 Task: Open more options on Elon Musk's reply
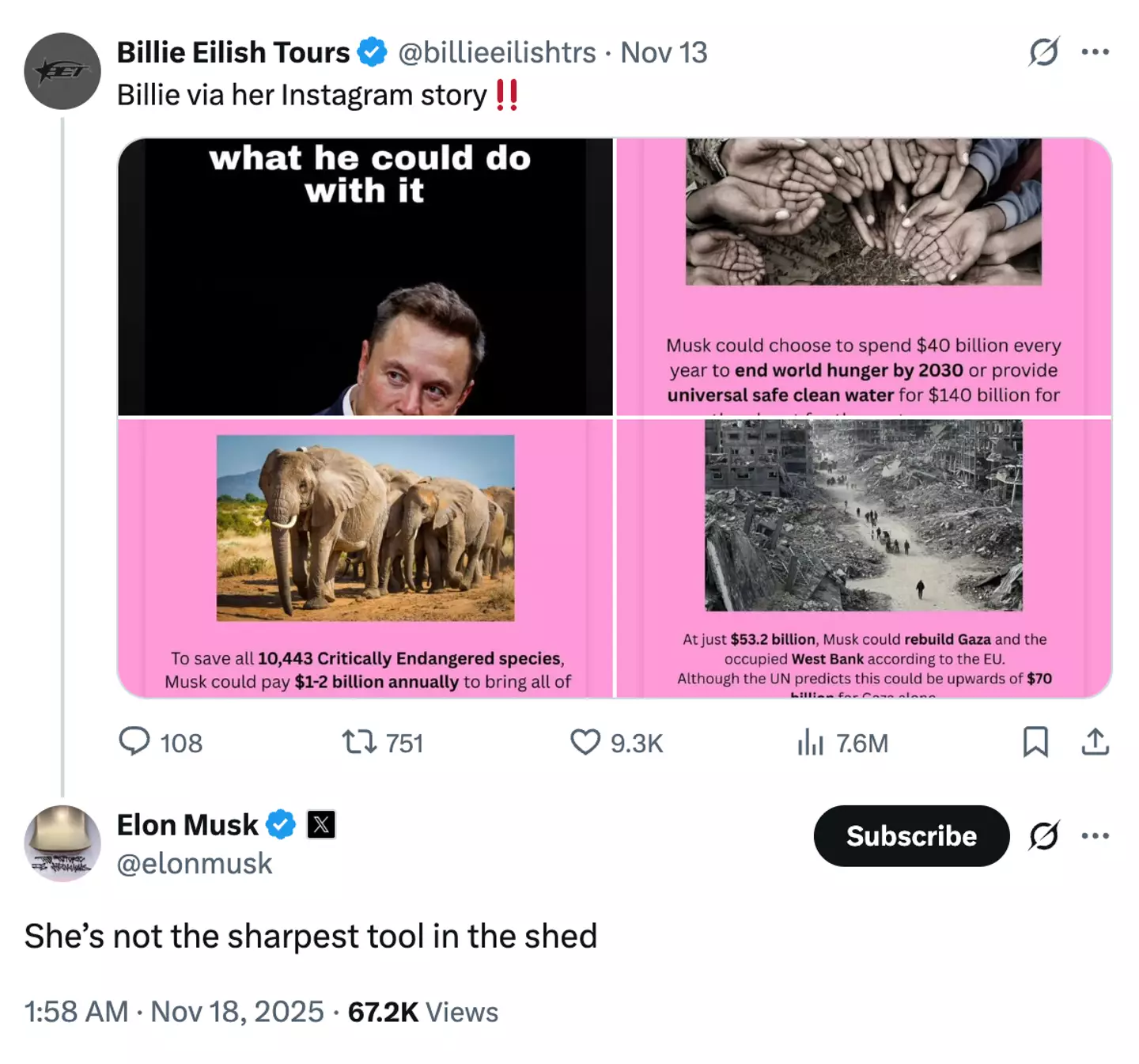pos(1095,836)
